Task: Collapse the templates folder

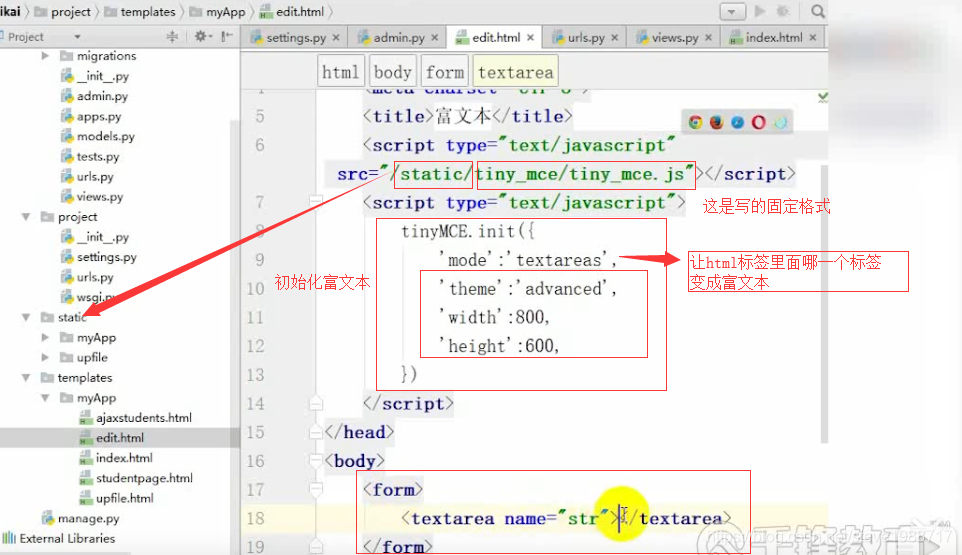Action: coord(26,377)
